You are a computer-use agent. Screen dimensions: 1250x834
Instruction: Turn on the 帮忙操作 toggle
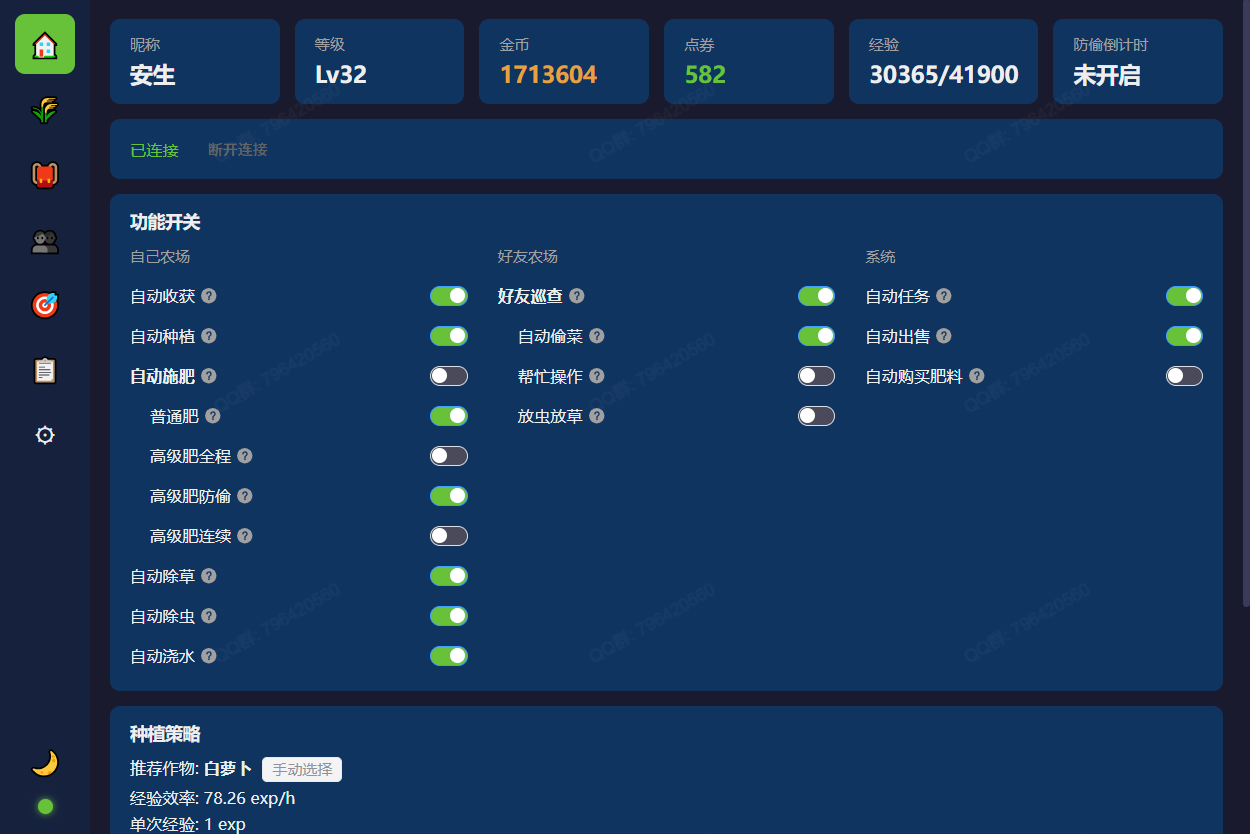[x=816, y=376]
